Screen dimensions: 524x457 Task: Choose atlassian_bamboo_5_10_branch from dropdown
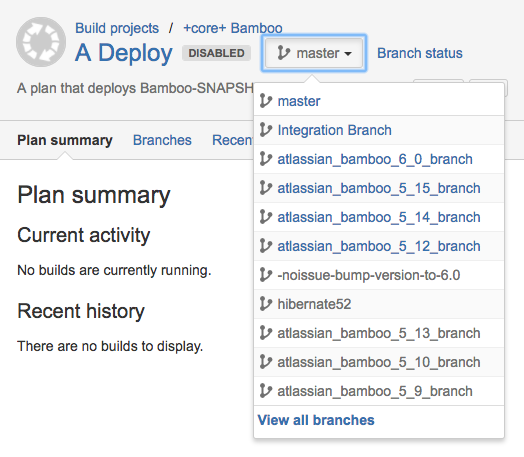coord(379,362)
